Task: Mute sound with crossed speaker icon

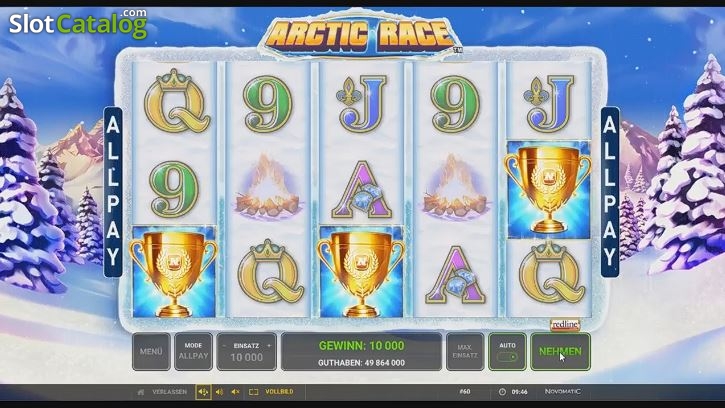Action: click(x=235, y=392)
